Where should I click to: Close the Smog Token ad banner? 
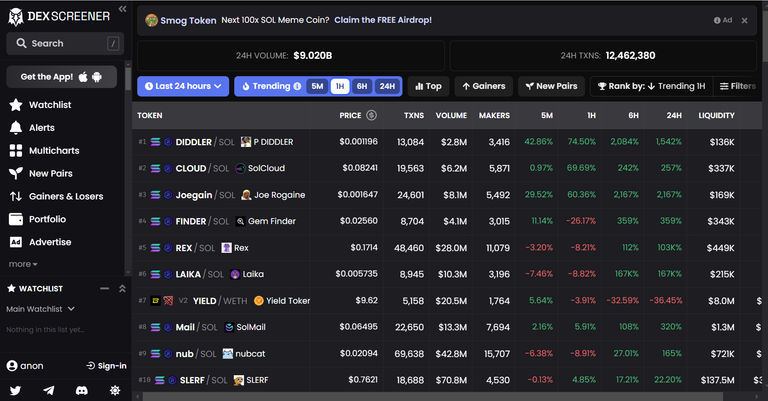click(x=744, y=21)
